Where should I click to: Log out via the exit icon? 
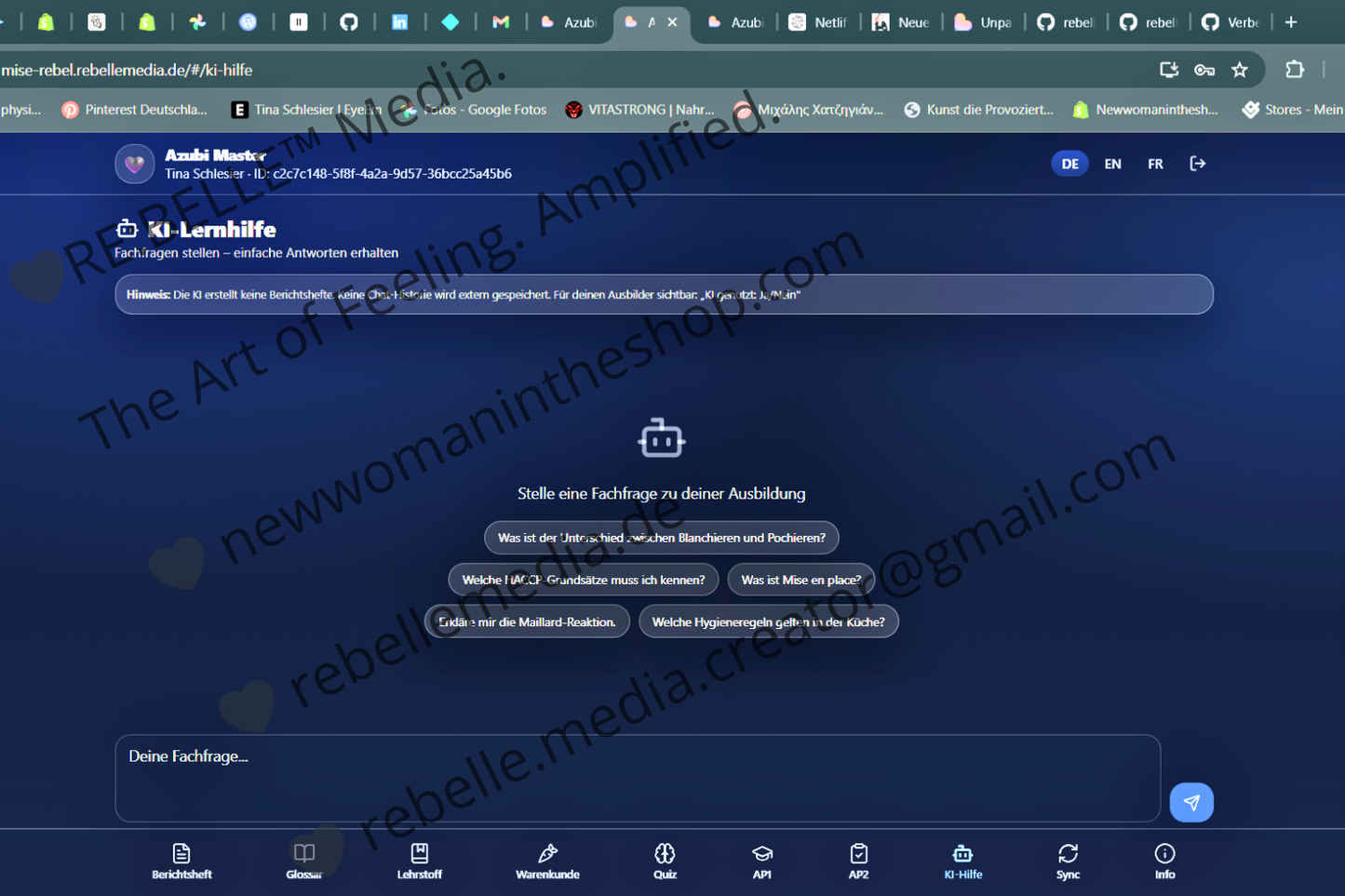point(1198,163)
